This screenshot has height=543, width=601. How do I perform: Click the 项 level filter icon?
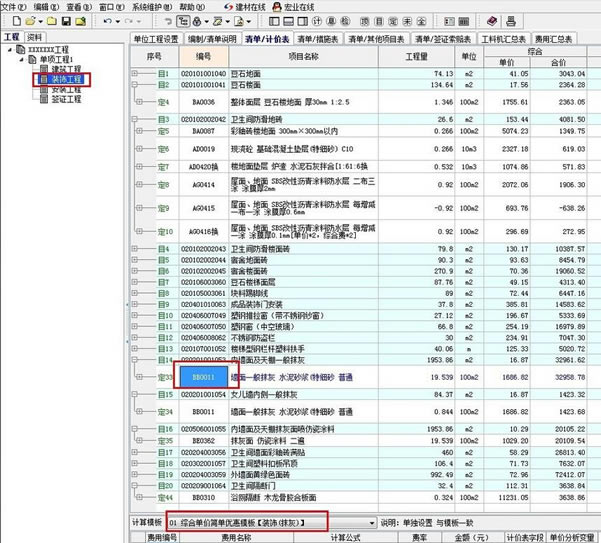pos(365,21)
